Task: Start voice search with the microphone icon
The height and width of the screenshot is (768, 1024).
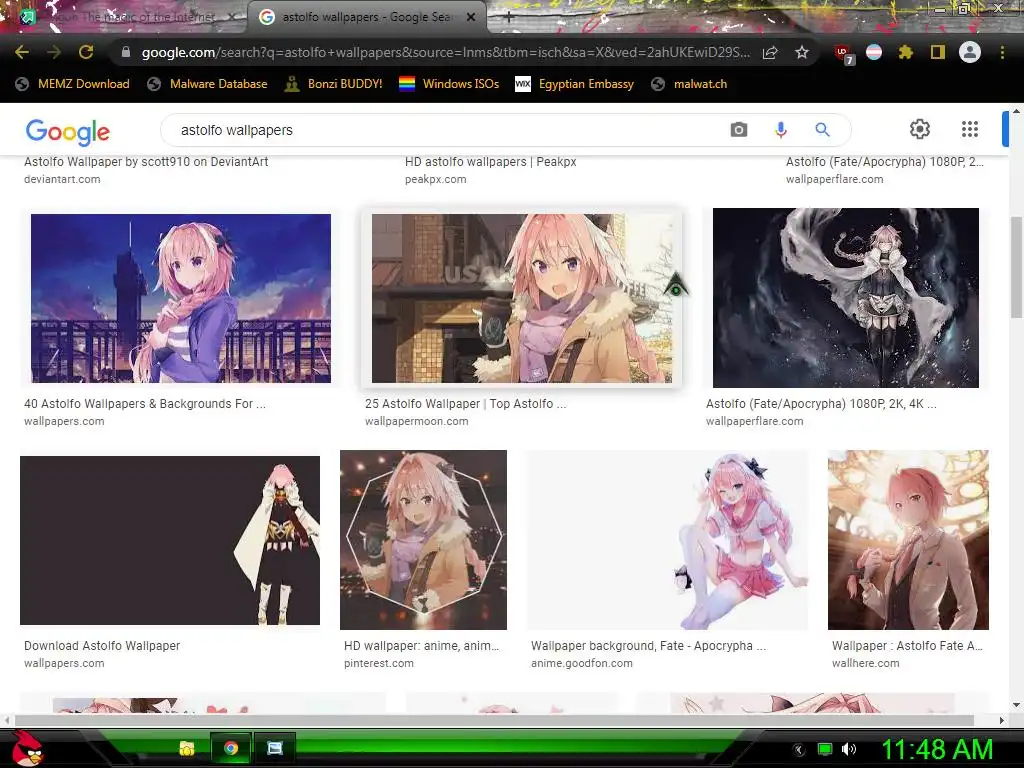Action: point(780,130)
